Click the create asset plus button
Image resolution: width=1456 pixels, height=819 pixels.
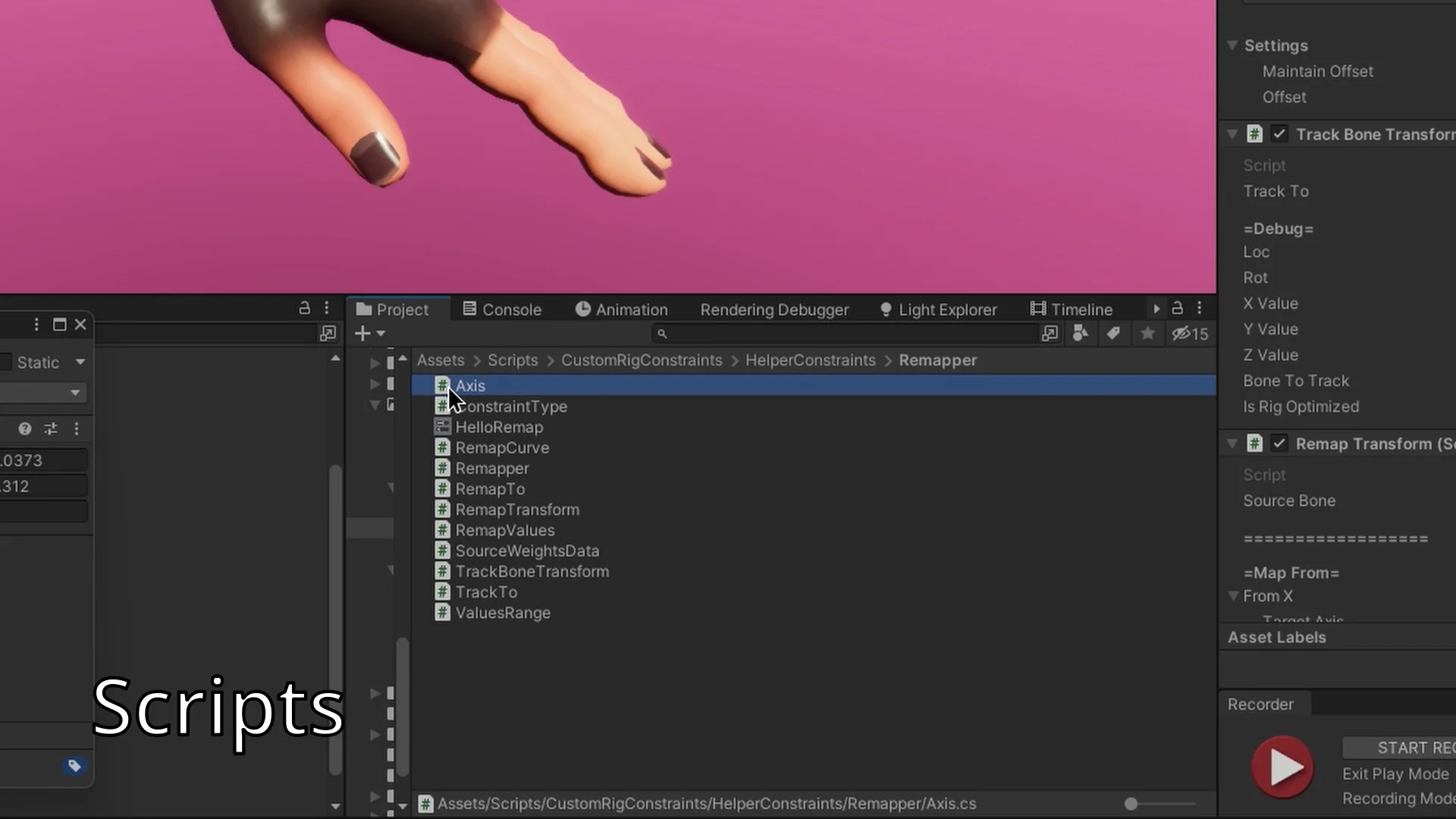click(x=362, y=334)
